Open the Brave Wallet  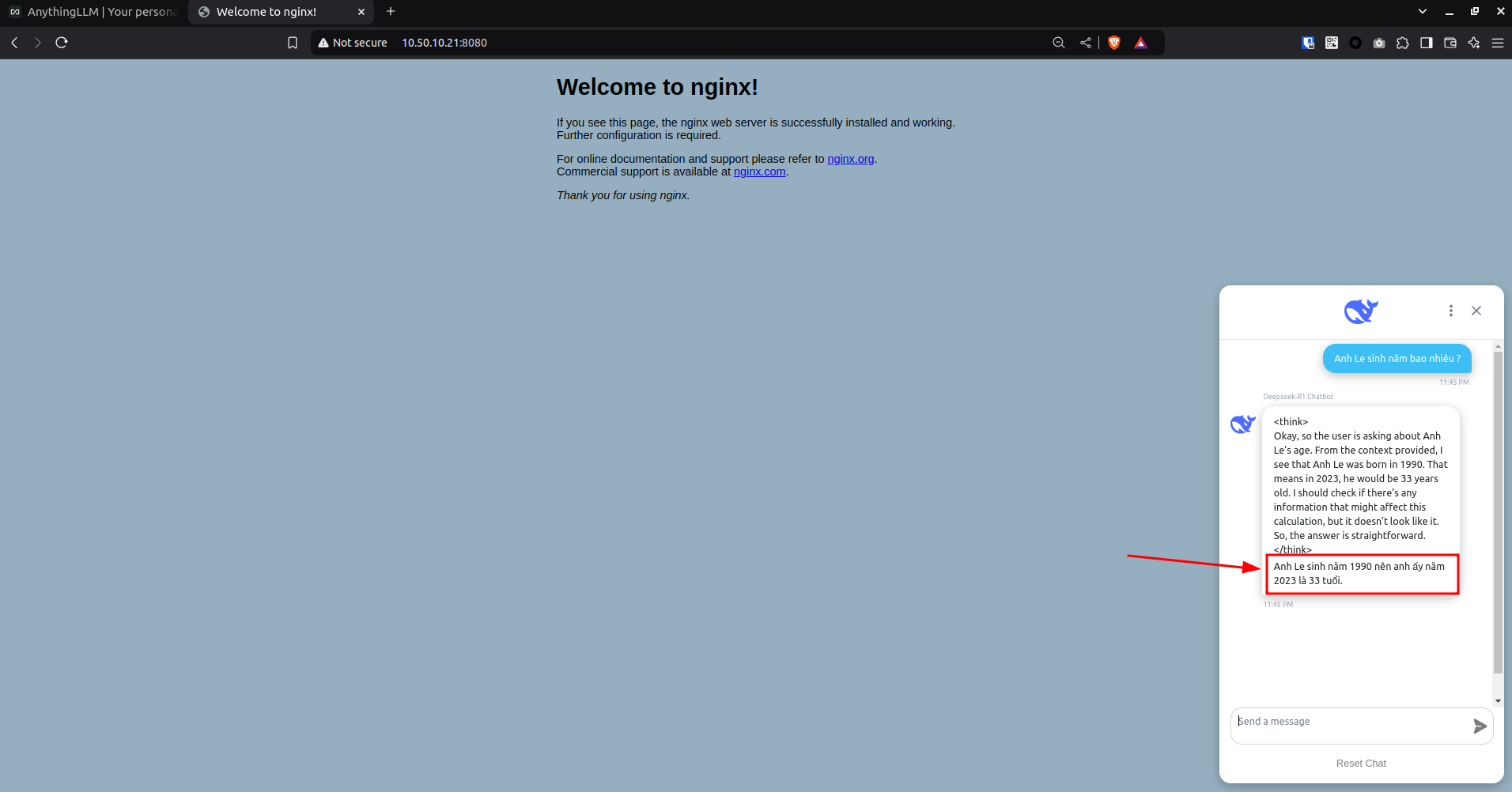click(1450, 43)
